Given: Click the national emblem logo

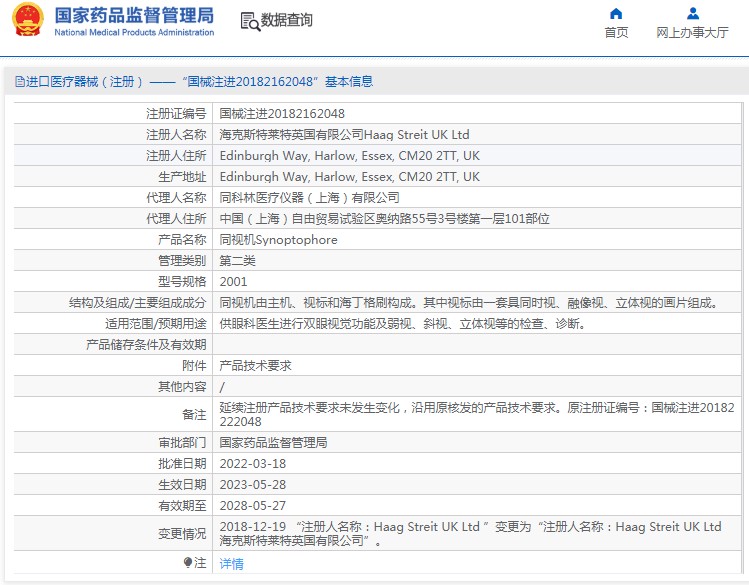Looking at the screenshot, I should pos(28,20).
